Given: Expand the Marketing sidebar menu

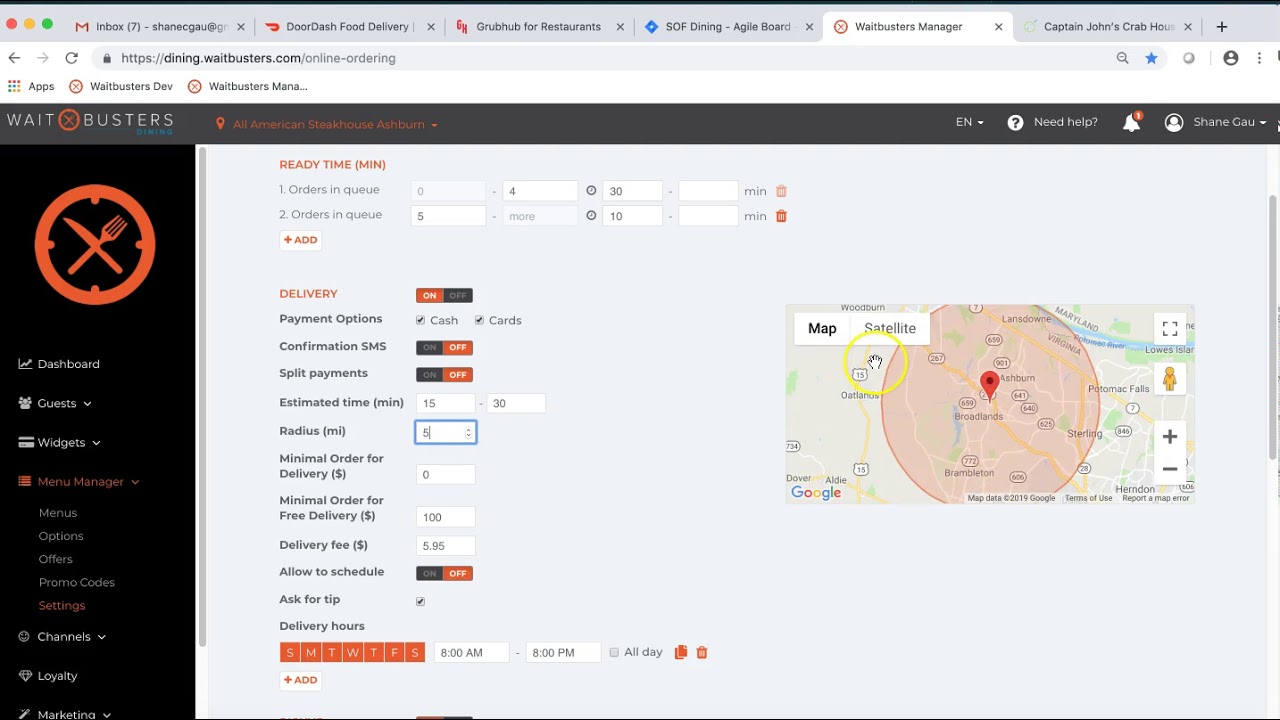Looking at the screenshot, I should (64, 714).
